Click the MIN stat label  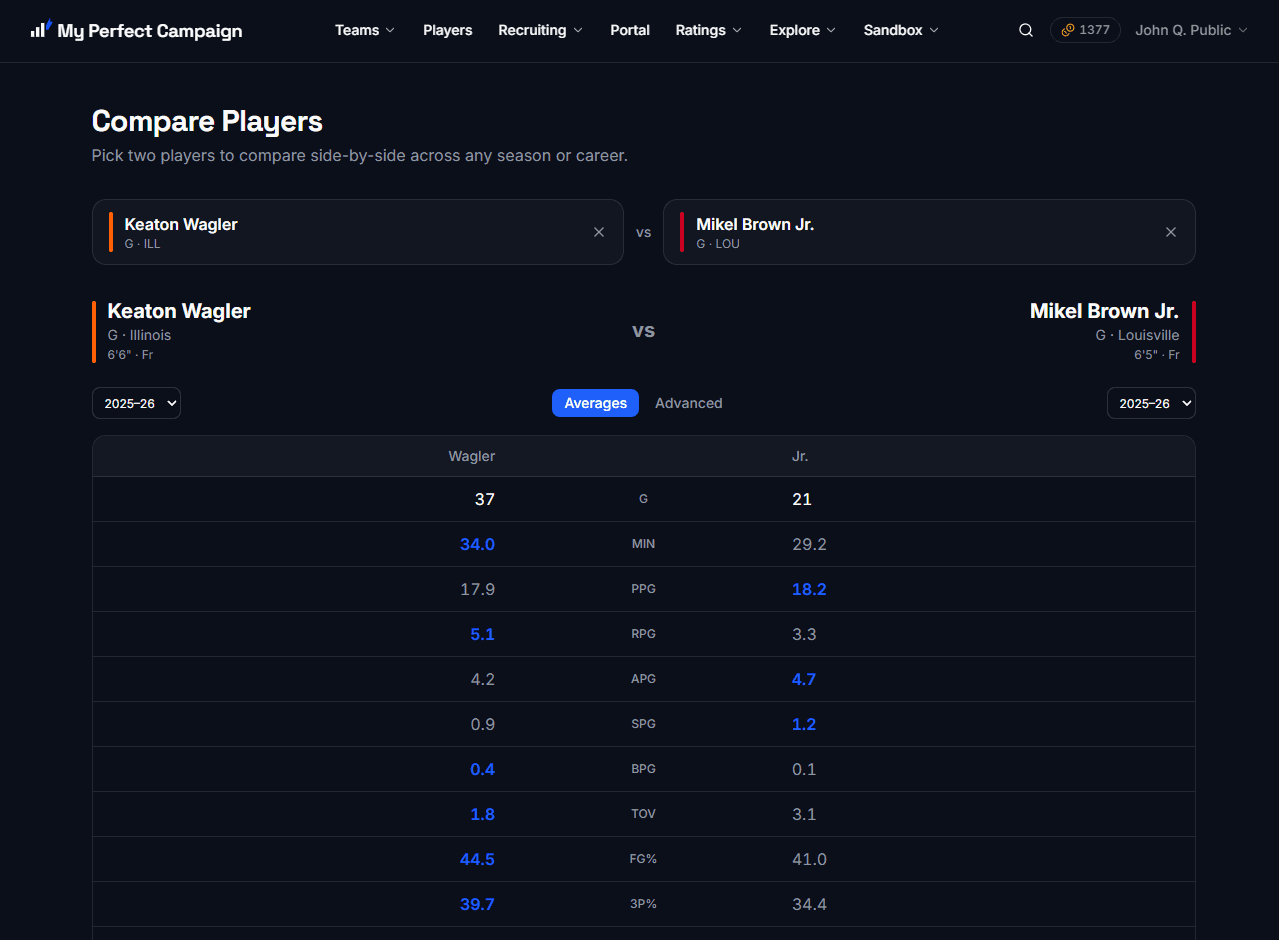(x=644, y=544)
